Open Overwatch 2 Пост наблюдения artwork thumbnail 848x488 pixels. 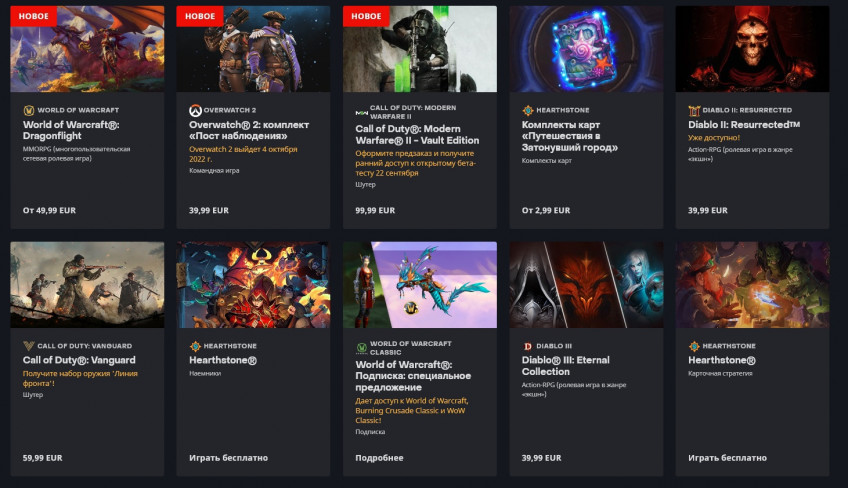click(x=253, y=49)
